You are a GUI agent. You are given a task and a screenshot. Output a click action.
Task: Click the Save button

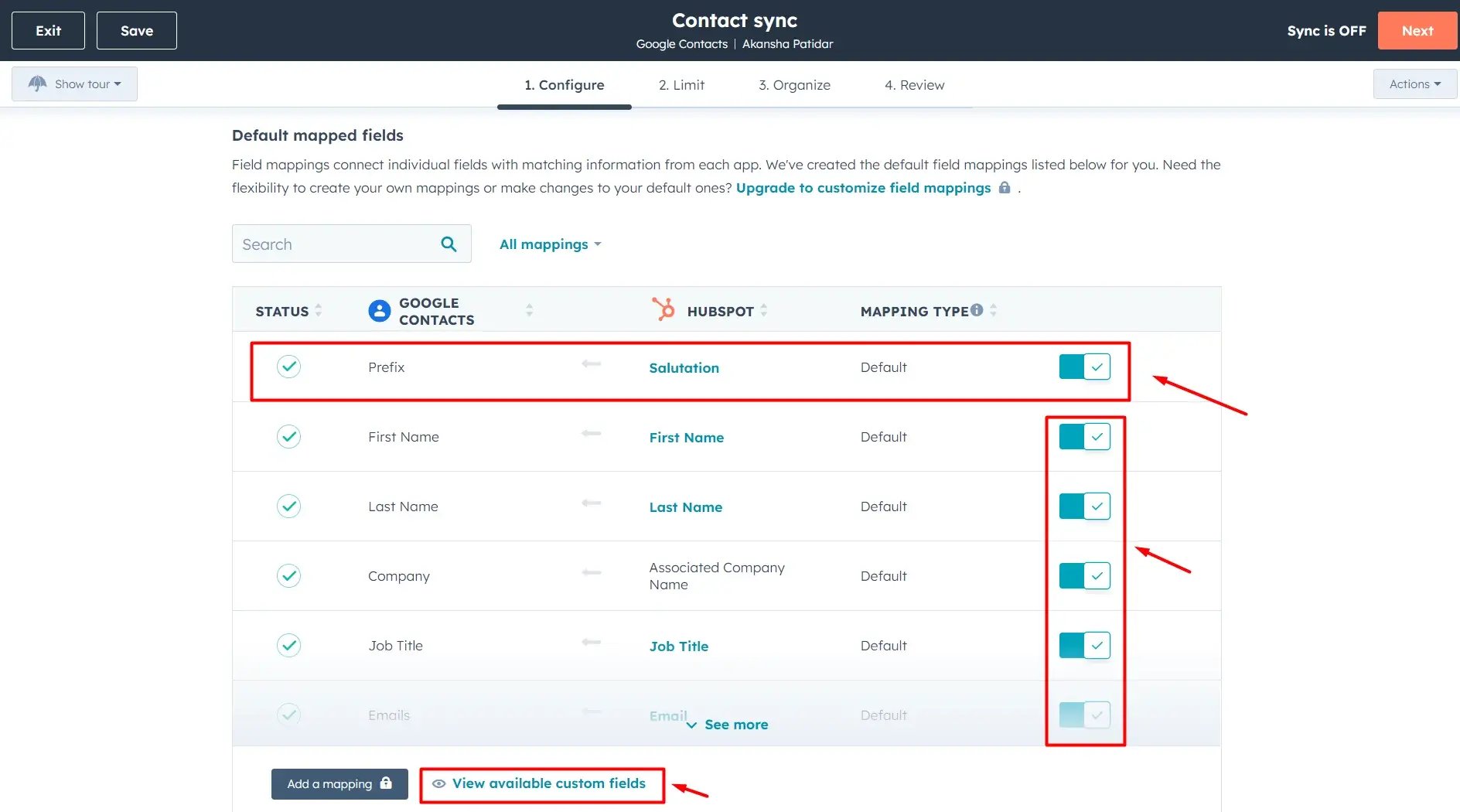pos(137,30)
